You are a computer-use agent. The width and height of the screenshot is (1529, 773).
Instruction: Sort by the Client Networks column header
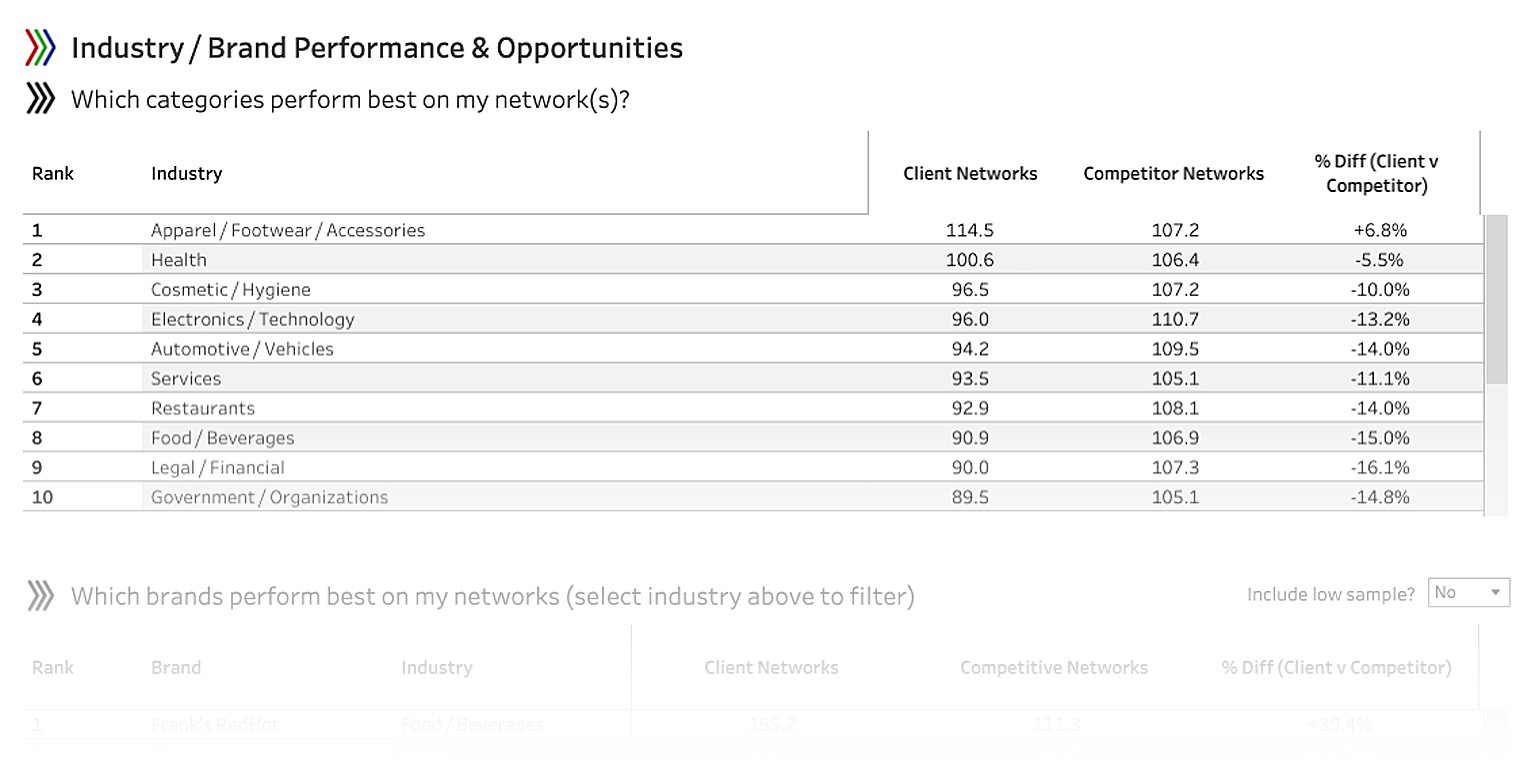[969, 172]
